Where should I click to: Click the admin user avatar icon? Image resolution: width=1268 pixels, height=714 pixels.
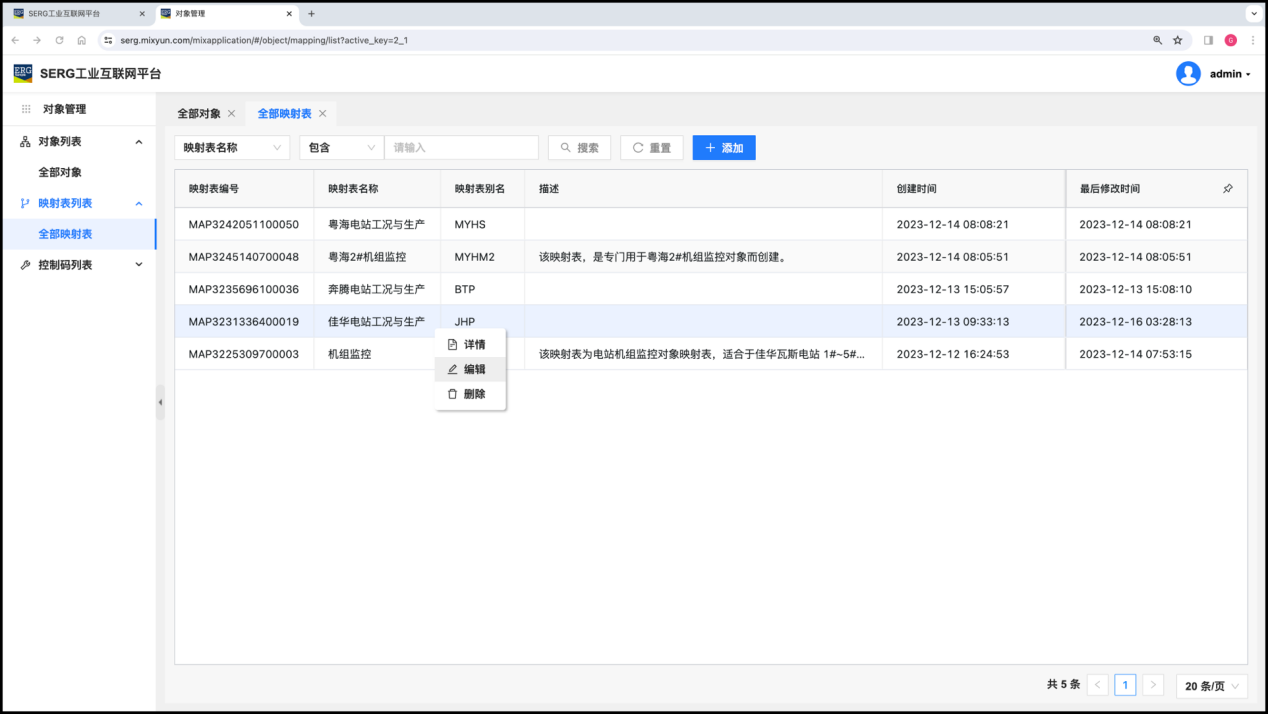point(1188,74)
